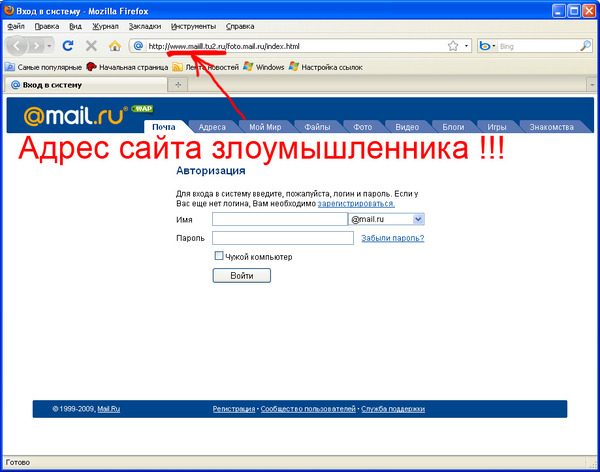Click the зарегистрироваться link
Image resolution: width=600 pixels, height=472 pixels.
(x=356, y=204)
